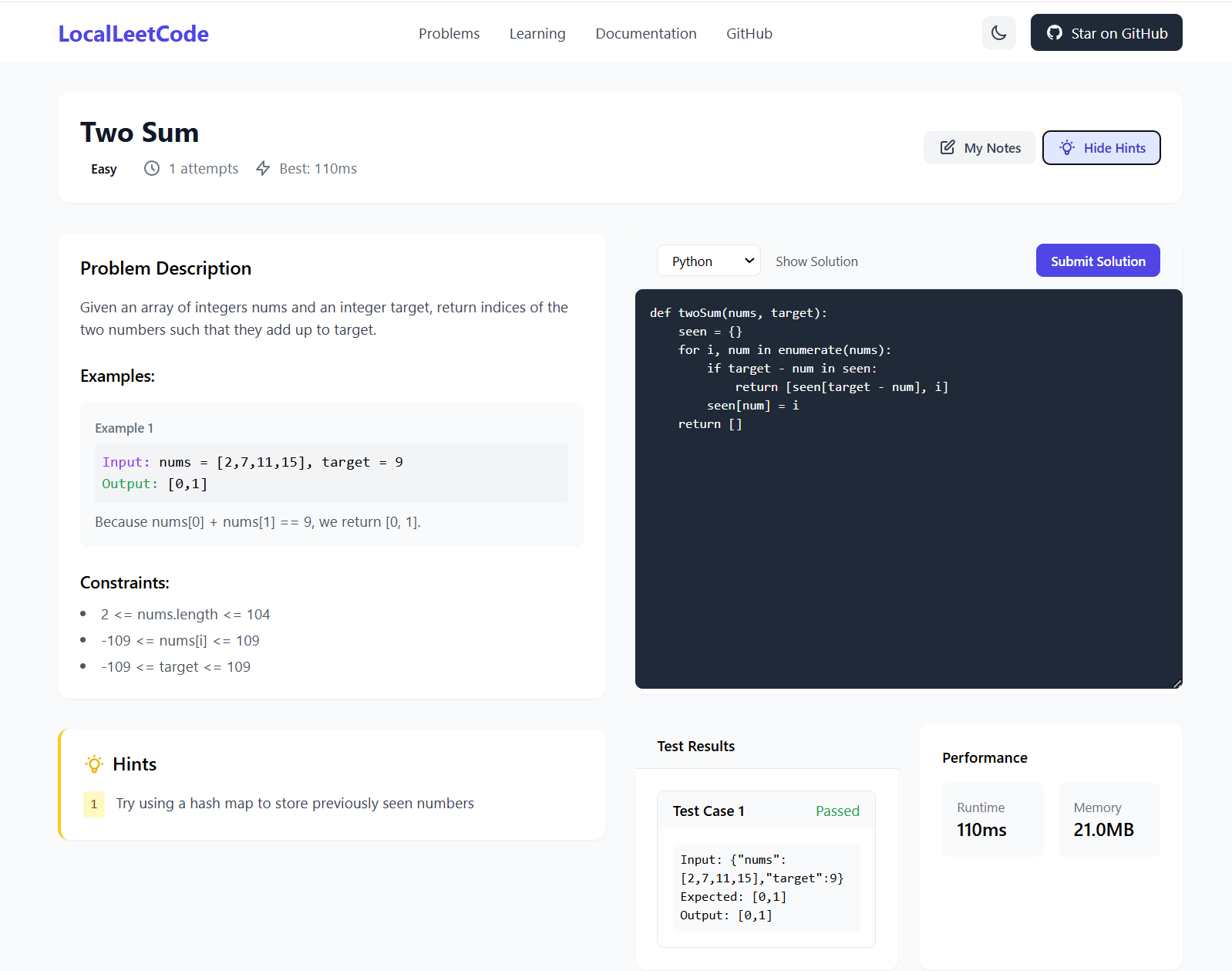Click the Memory 21.0MB card
This screenshot has height=971, width=1232.
click(x=1109, y=820)
